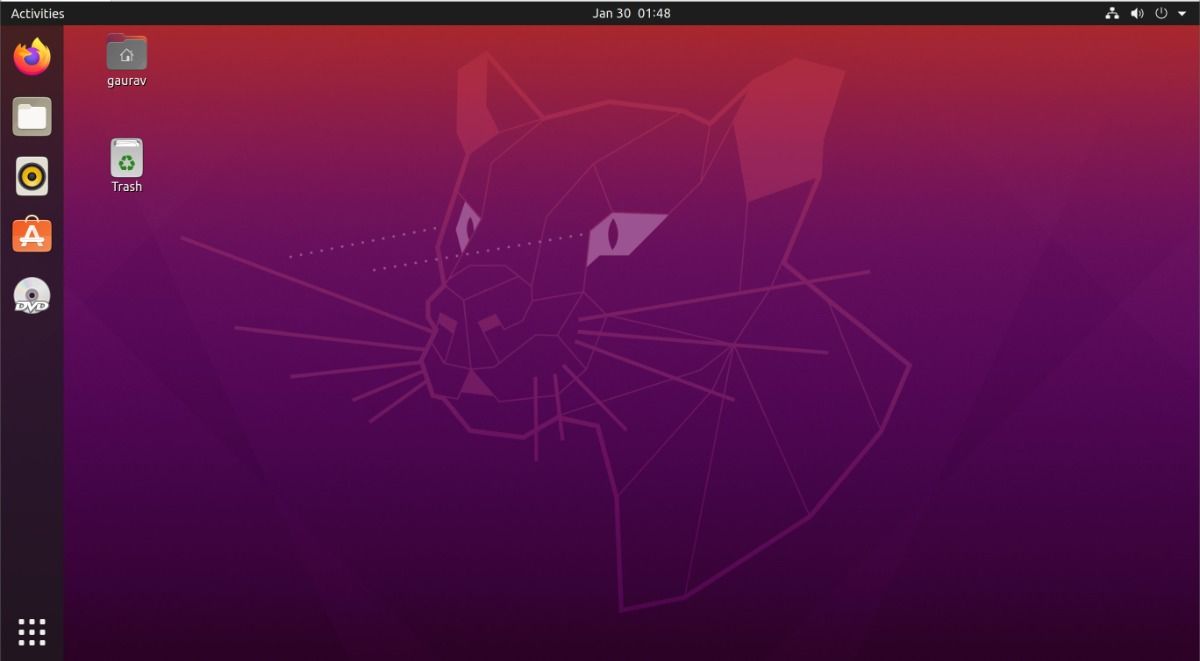Image resolution: width=1200 pixels, height=661 pixels.
Task: Open Ubuntu Software store
Action: click(x=31, y=235)
